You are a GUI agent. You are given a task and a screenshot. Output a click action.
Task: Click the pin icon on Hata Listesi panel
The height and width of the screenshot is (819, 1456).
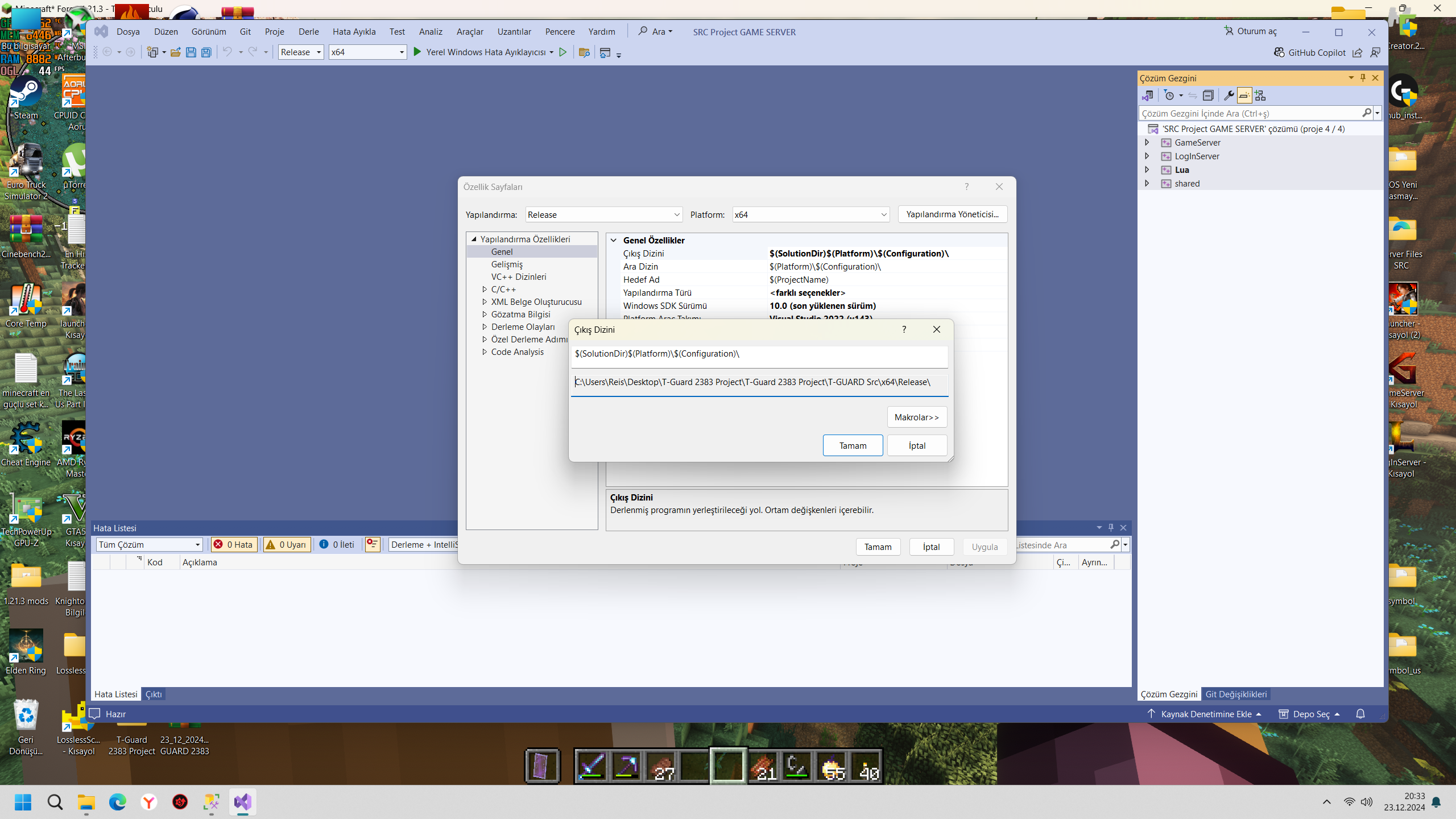tap(1111, 528)
